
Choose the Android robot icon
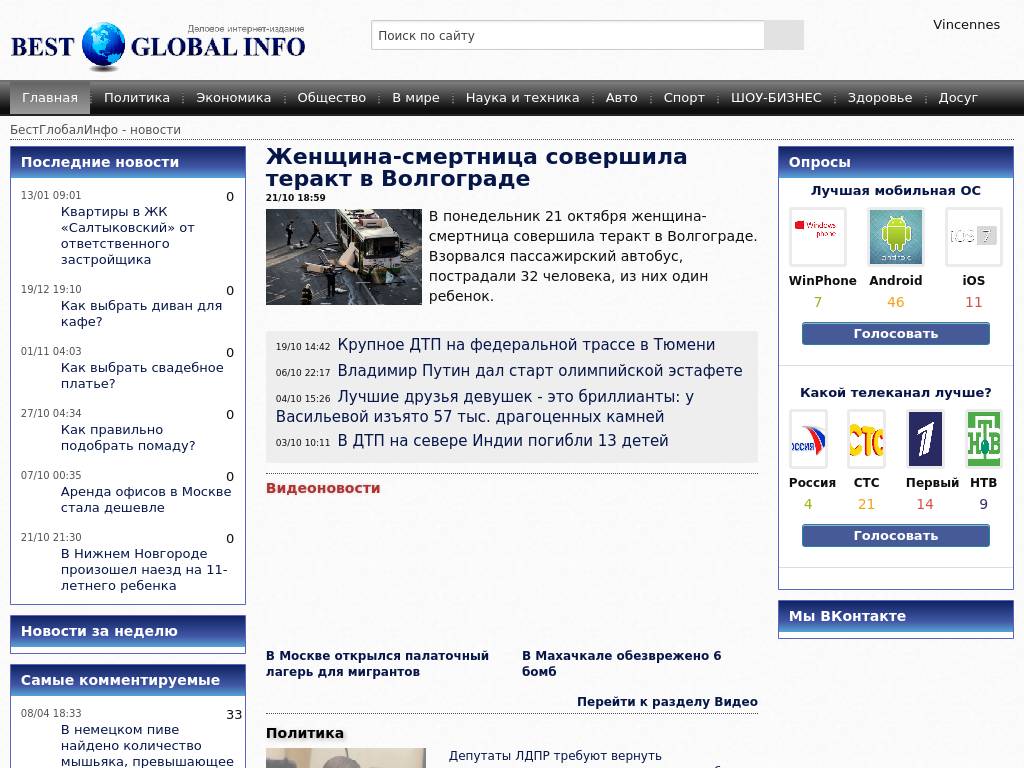[895, 237]
